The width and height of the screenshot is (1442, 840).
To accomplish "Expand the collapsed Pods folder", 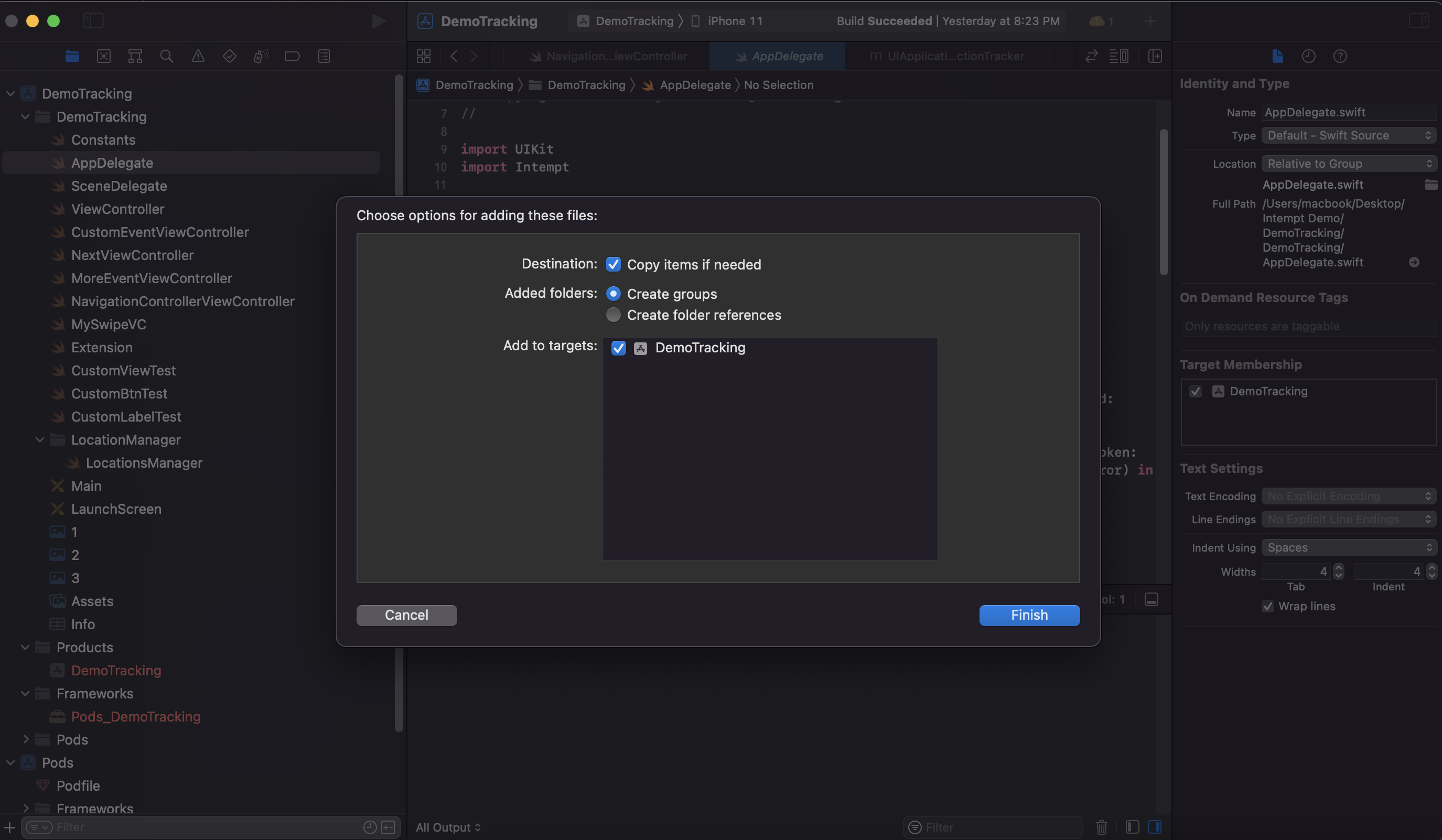I will 25,739.
